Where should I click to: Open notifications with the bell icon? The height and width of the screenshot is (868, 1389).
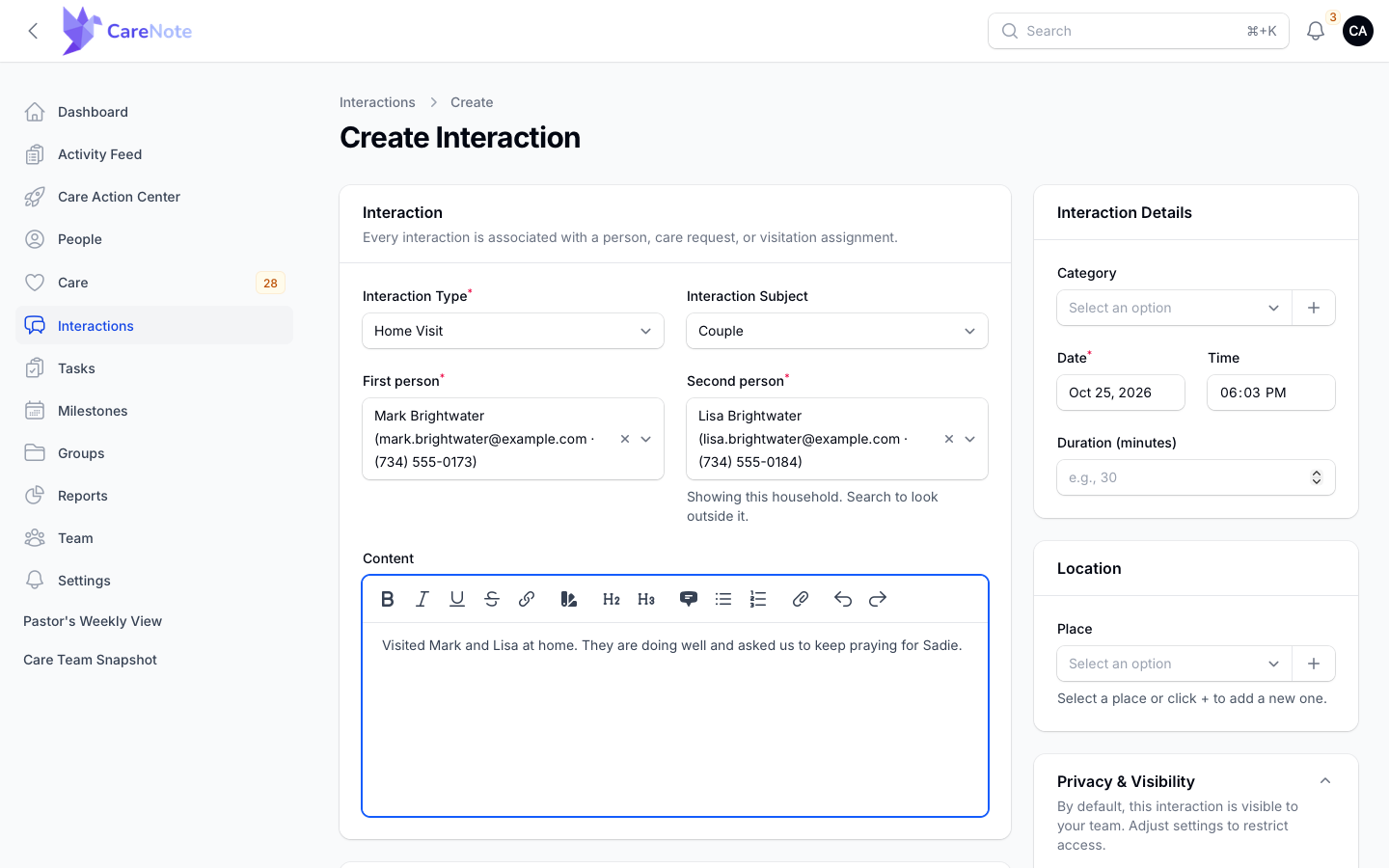click(1316, 31)
